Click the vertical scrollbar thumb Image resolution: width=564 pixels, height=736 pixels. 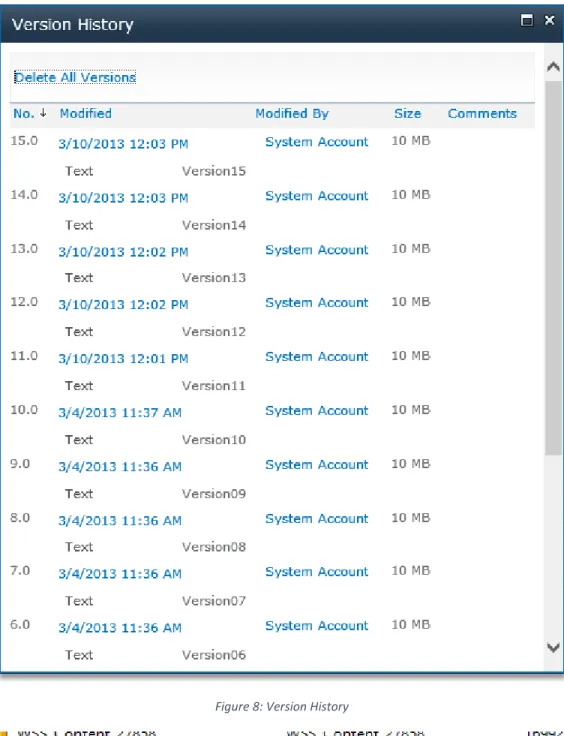click(x=553, y=268)
